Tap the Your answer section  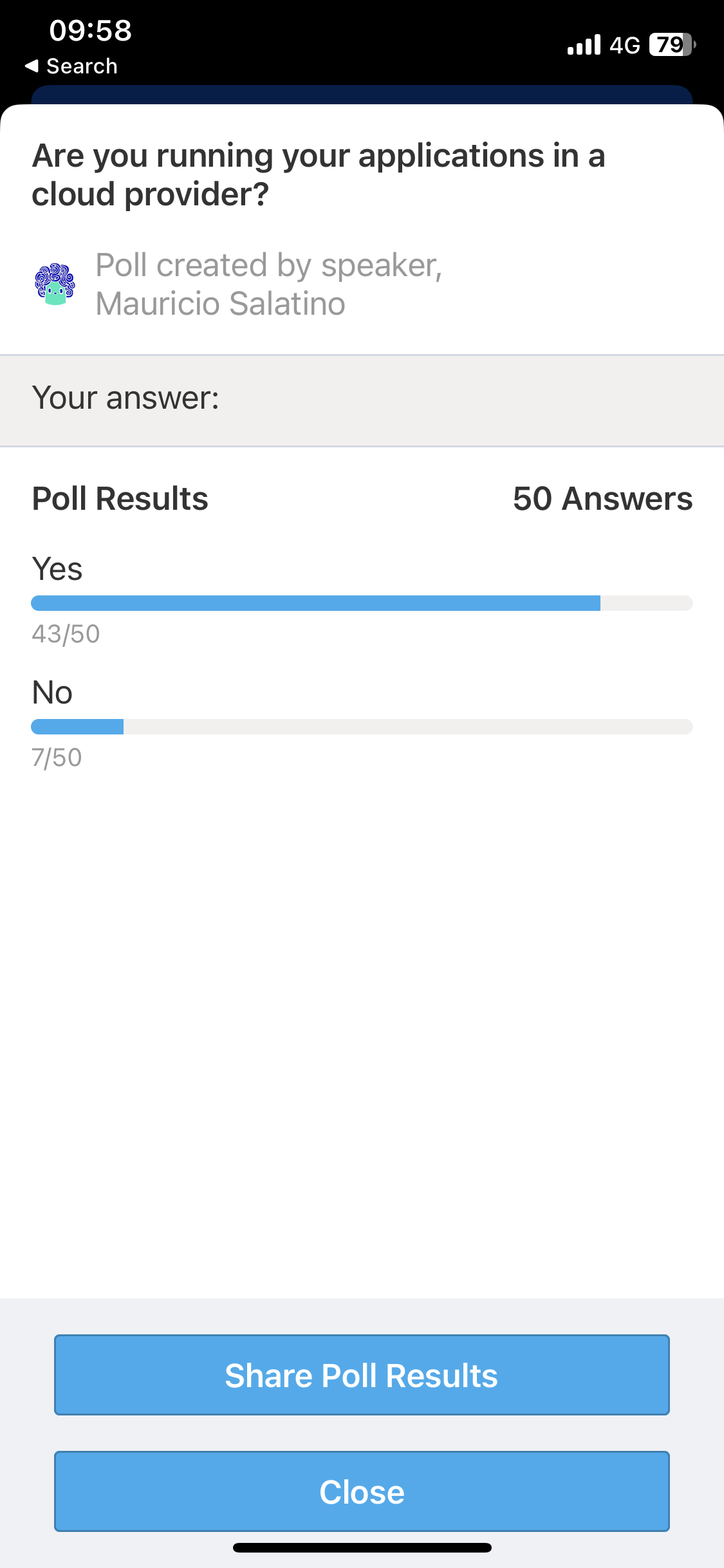click(362, 400)
